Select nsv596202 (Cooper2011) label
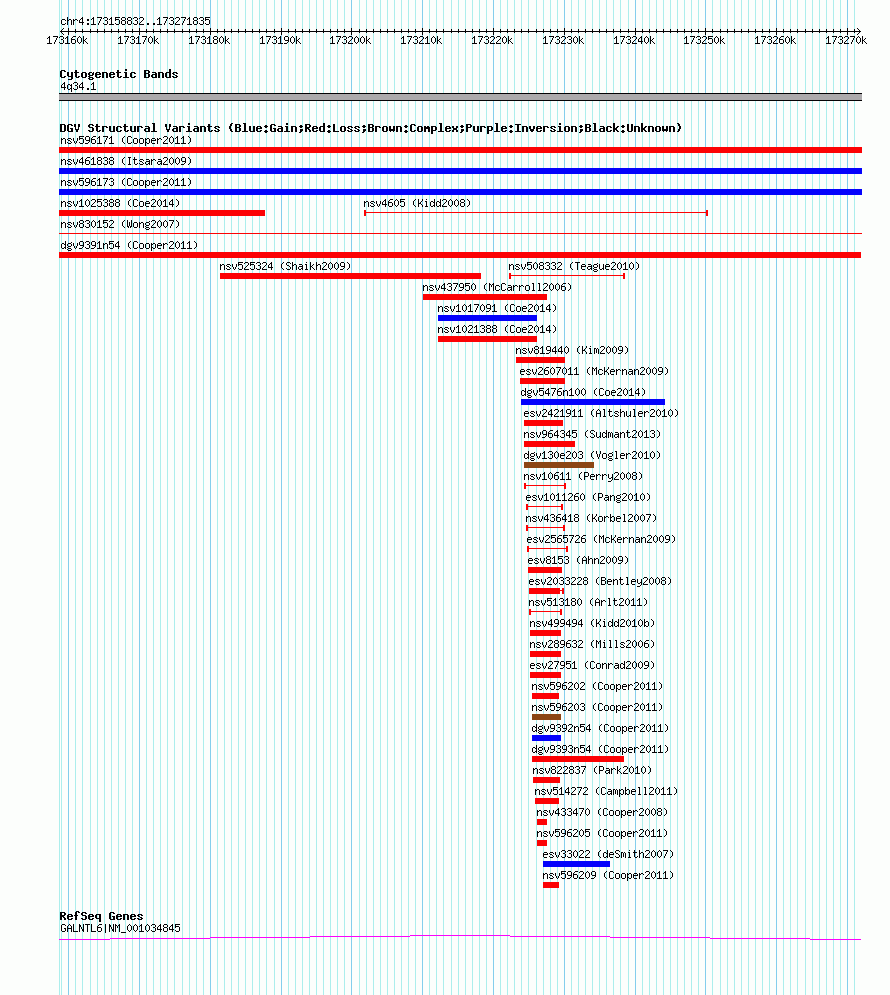 597,685
